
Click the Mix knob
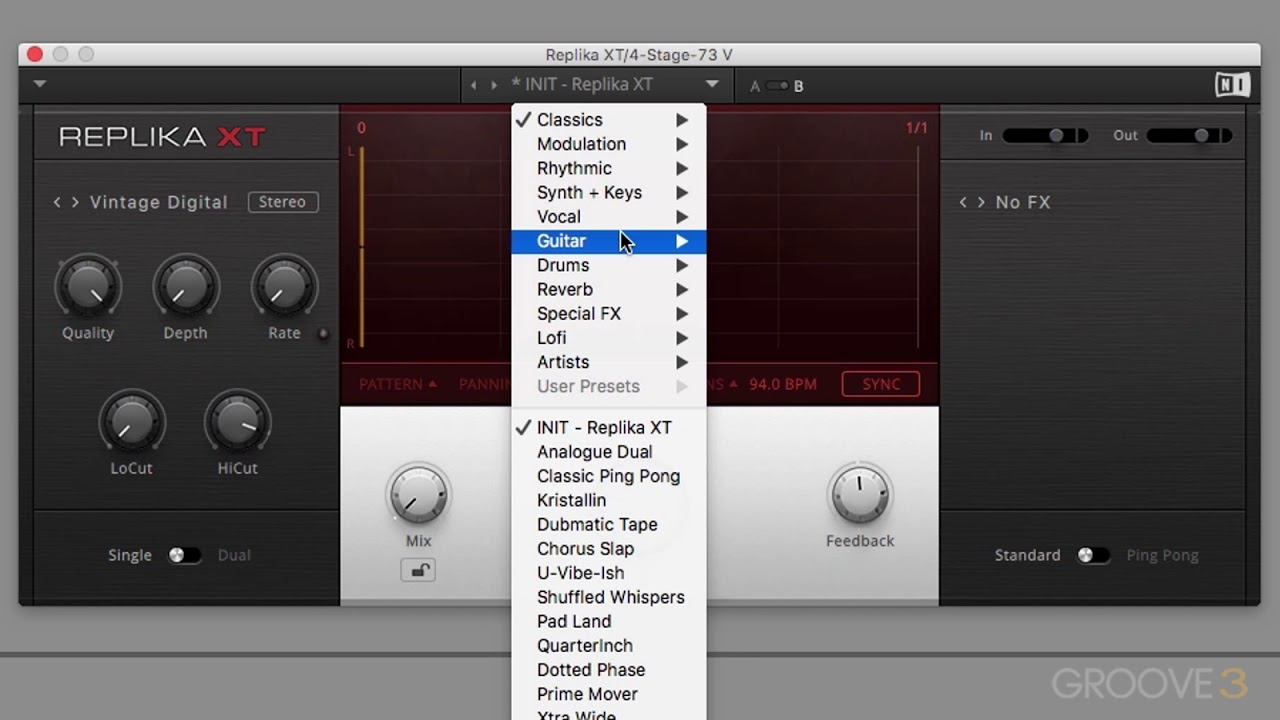tap(418, 494)
